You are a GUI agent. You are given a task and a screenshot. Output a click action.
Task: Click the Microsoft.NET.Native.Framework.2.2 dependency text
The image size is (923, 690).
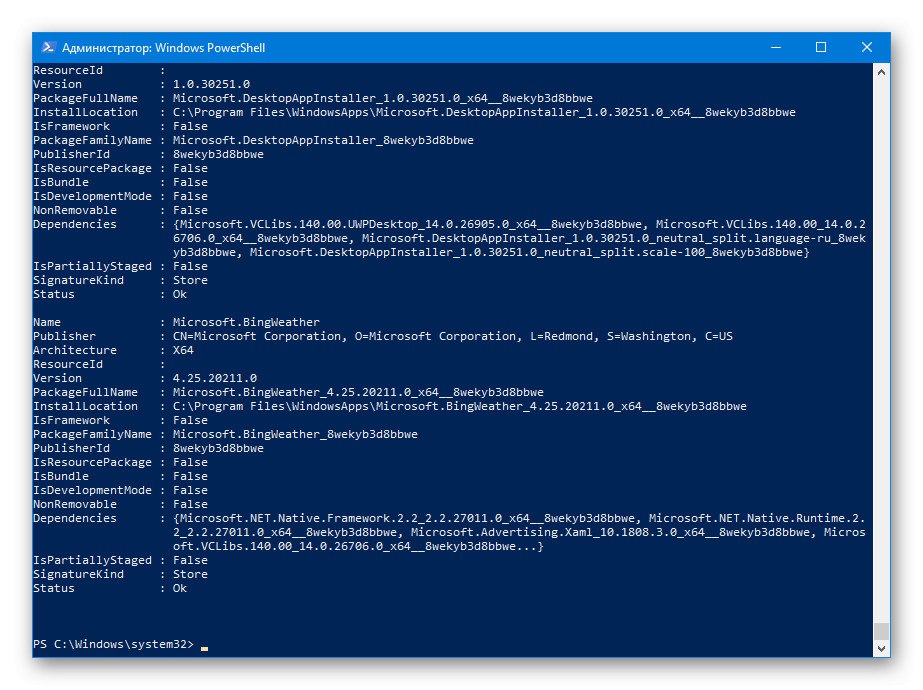pos(407,518)
